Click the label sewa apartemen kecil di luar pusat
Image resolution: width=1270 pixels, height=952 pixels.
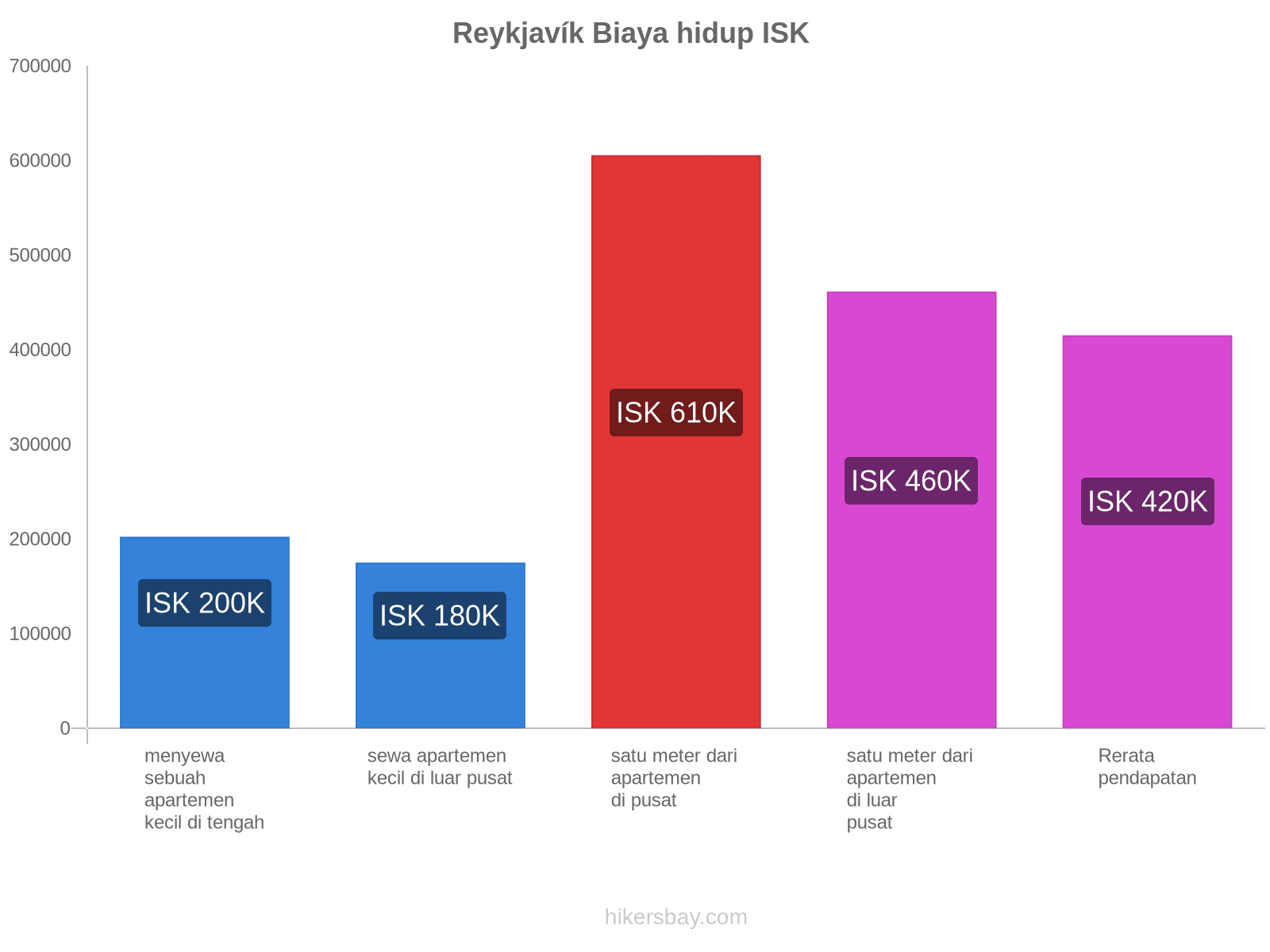440,767
